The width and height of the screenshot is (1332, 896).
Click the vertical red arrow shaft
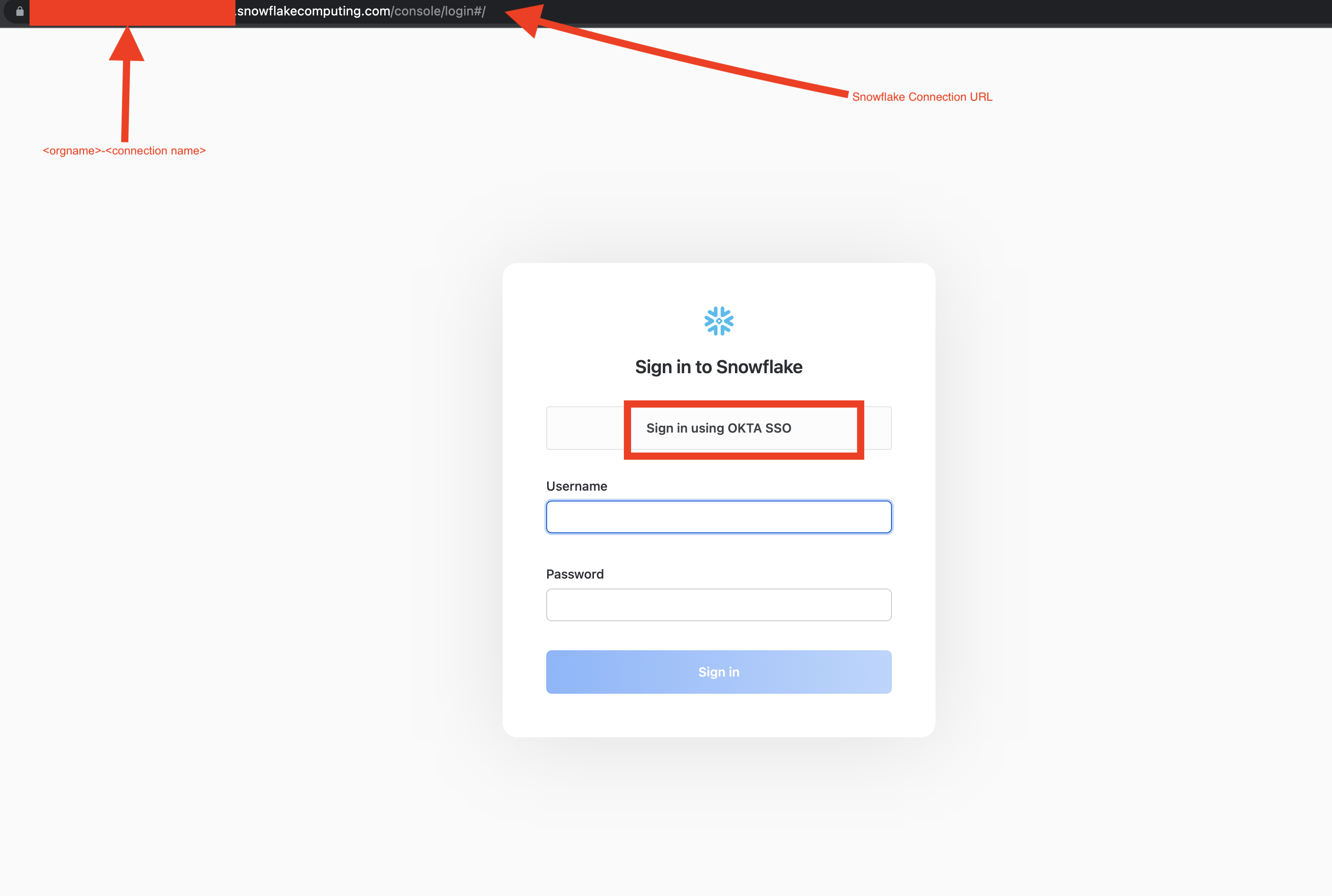click(x=125, y=101)
